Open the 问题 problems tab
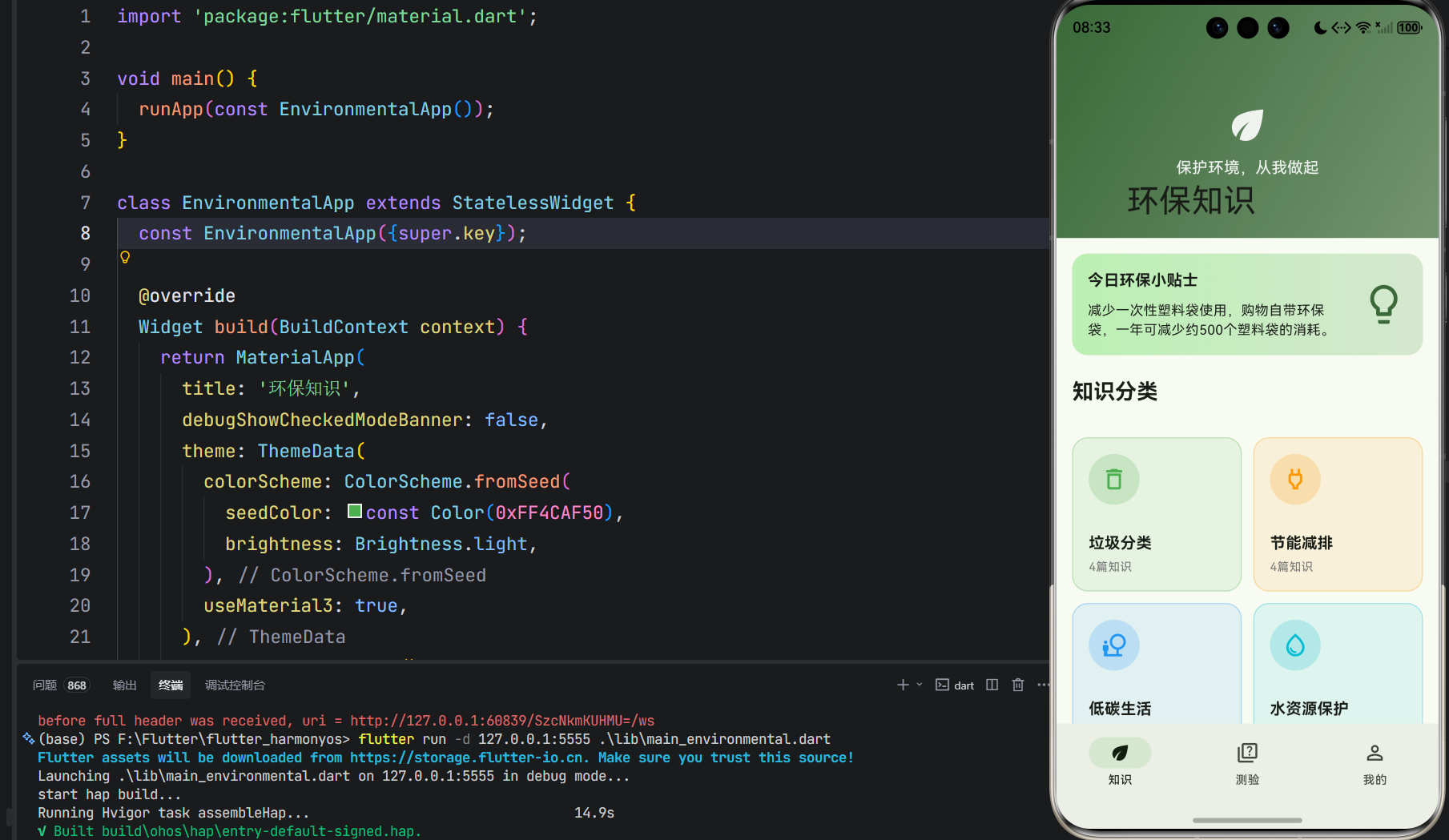This screenshot has height=840, width=1449. coord(45,685)
